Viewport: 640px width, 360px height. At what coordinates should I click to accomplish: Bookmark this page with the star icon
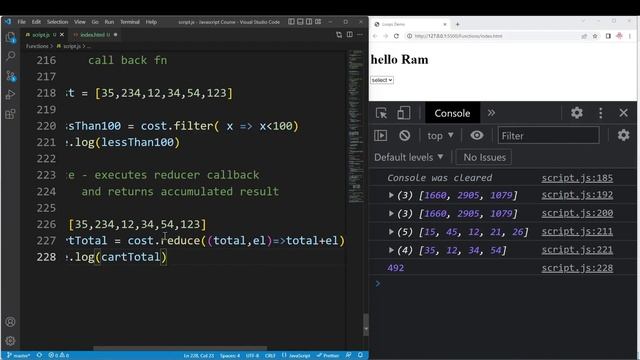[595, 36]
